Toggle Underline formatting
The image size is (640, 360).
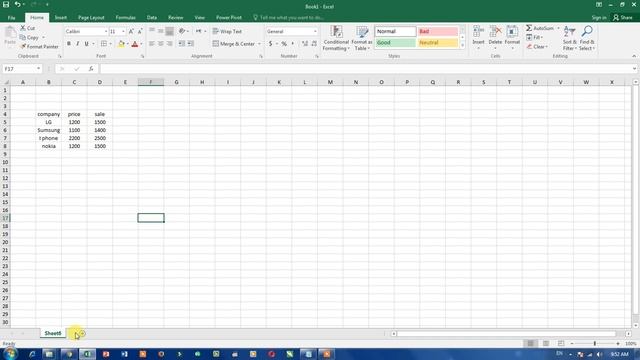[87, 44]
